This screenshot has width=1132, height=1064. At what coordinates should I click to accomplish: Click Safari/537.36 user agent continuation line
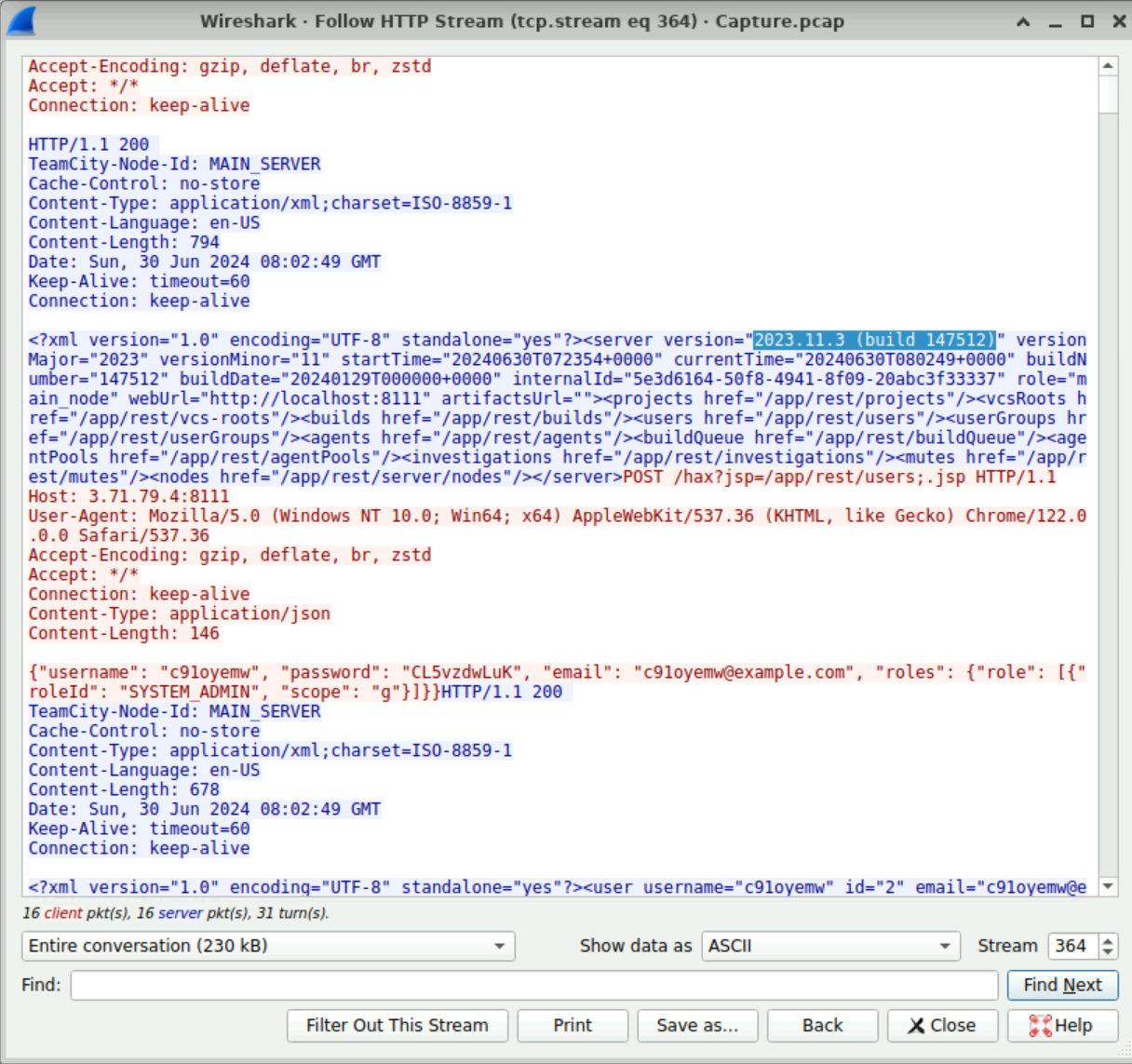(x=118, y=535)
